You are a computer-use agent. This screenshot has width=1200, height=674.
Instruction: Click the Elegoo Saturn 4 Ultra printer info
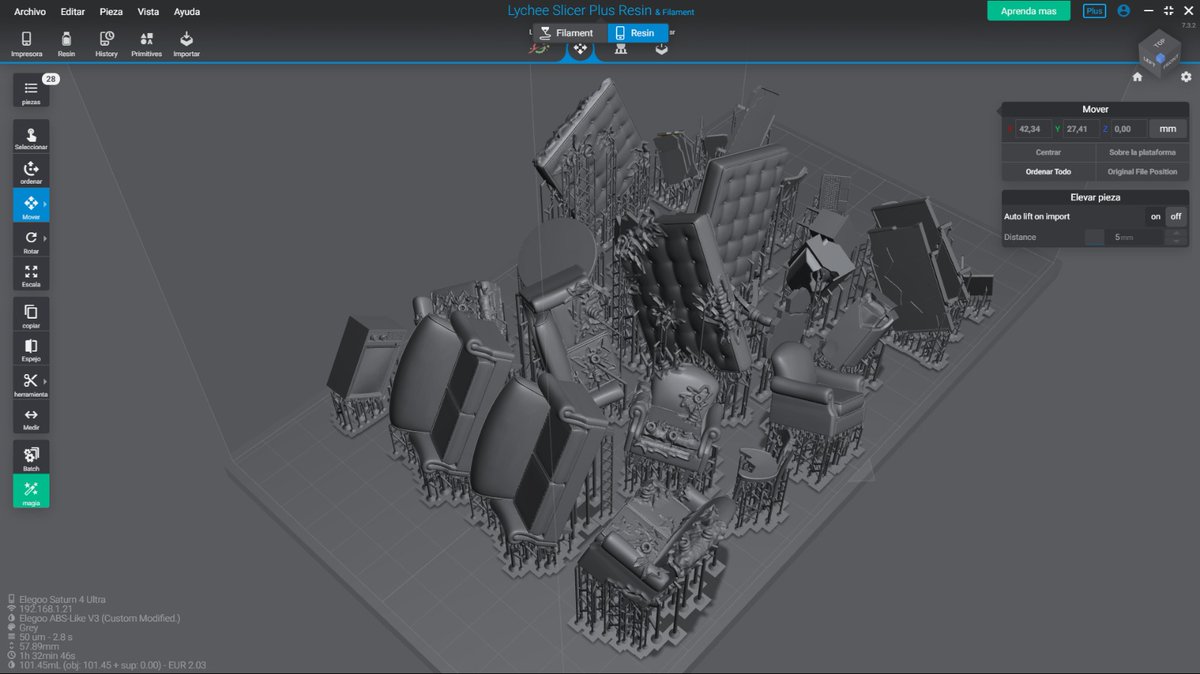click(62, 600)
